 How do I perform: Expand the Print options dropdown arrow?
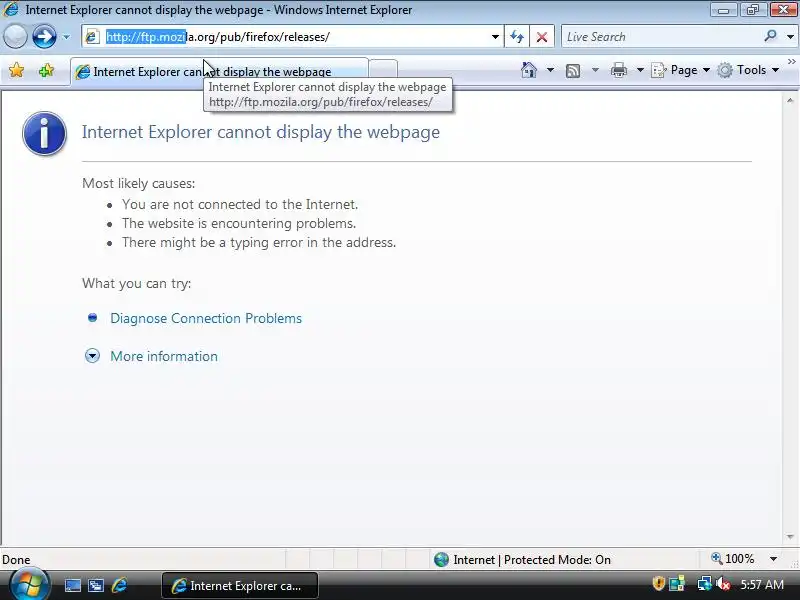click(x=640, y=70)
